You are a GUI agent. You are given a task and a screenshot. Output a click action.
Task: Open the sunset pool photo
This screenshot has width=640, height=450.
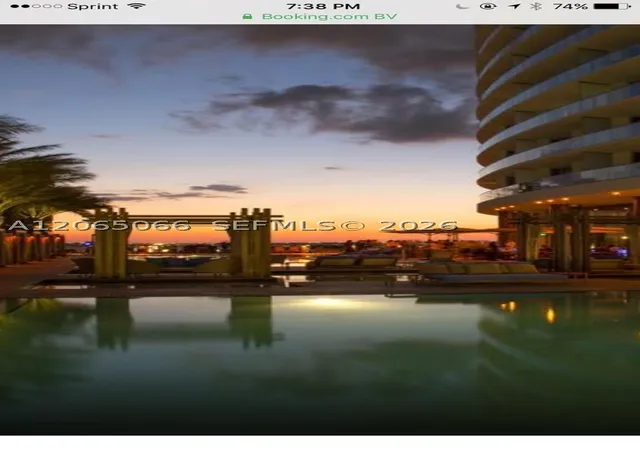pyautogui.click(x=320, y=229)
